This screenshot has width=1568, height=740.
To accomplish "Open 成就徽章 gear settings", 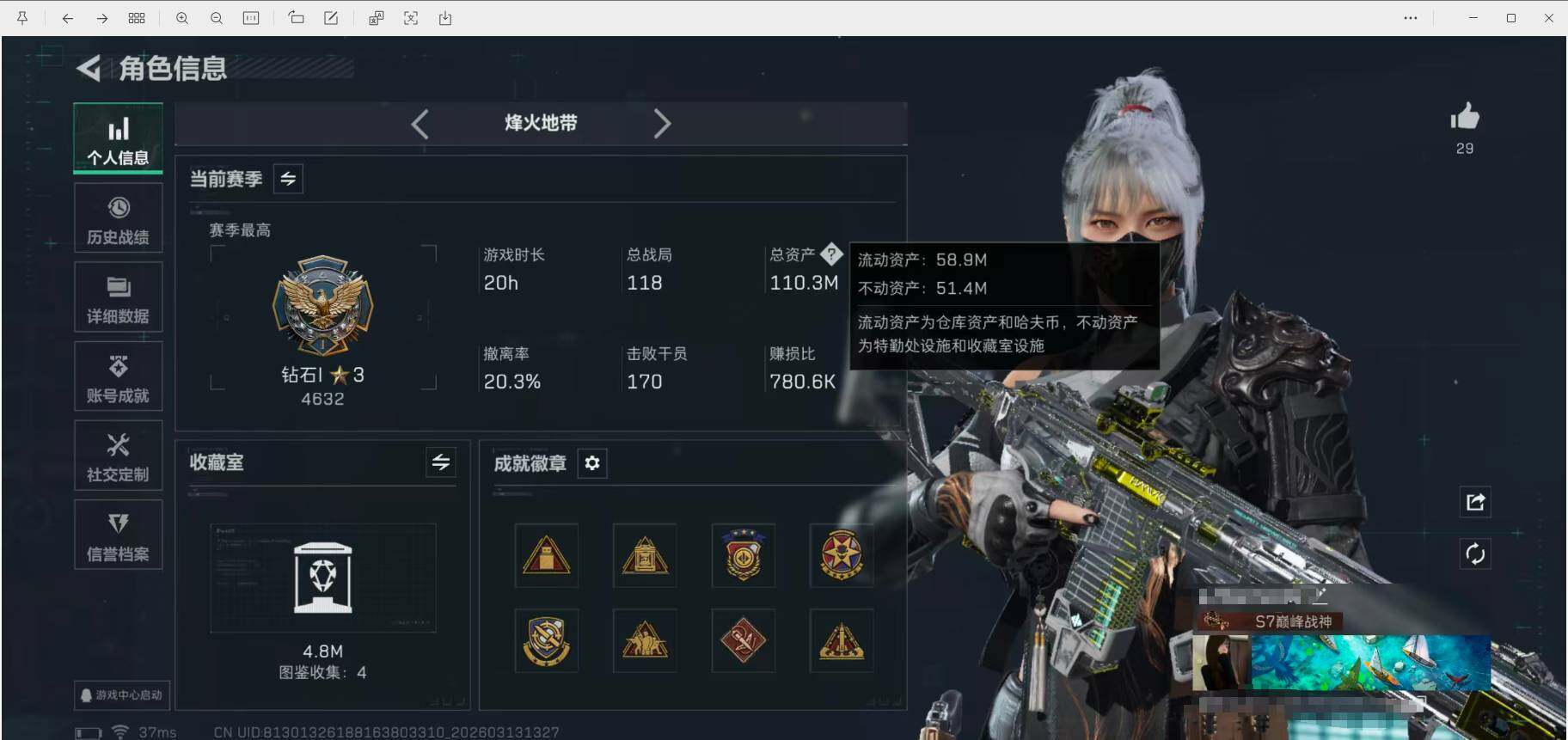I will coord(592,463).
